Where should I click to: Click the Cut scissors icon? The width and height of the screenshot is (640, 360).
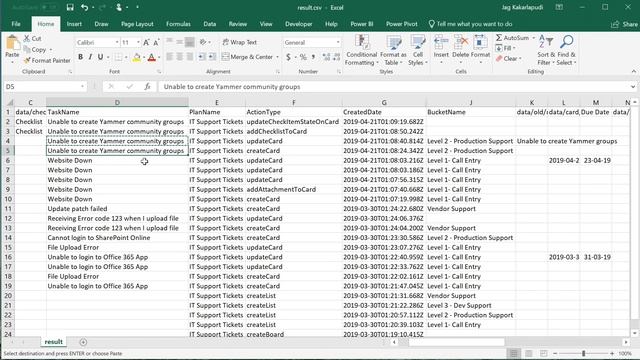[27, 38]
